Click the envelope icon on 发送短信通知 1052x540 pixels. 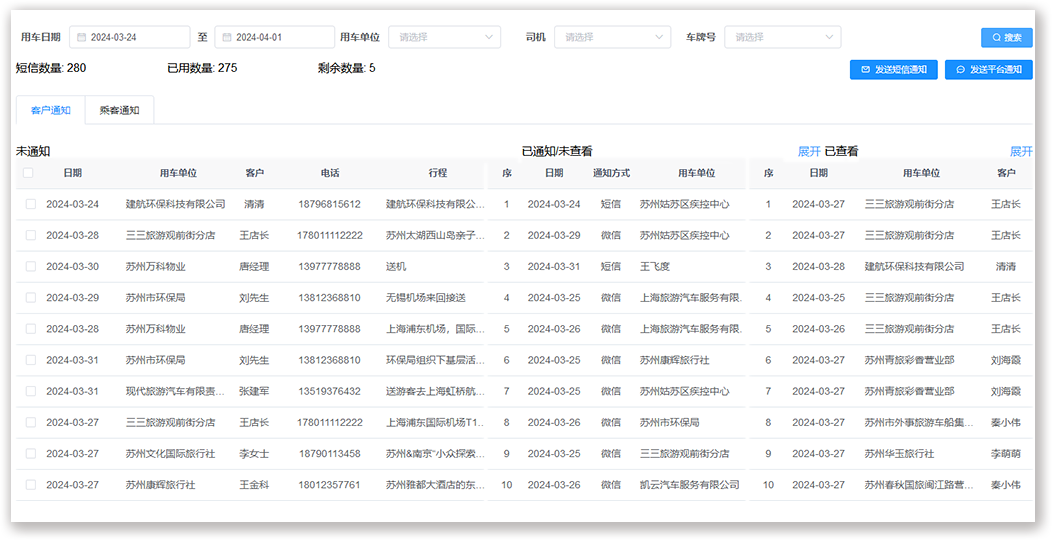coord(865,70)
